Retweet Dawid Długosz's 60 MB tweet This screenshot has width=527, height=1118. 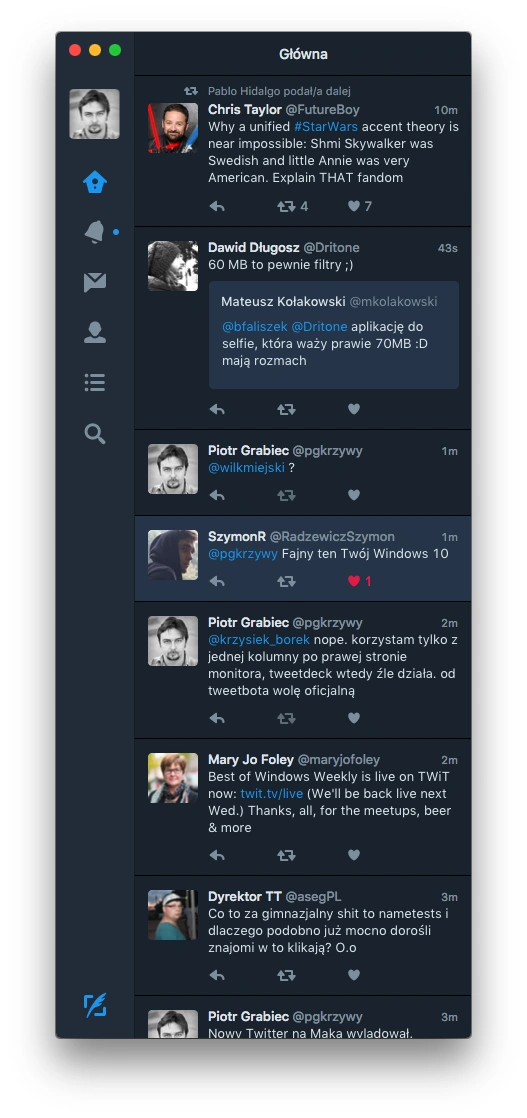pyautogui.click(x=286, y=409)
